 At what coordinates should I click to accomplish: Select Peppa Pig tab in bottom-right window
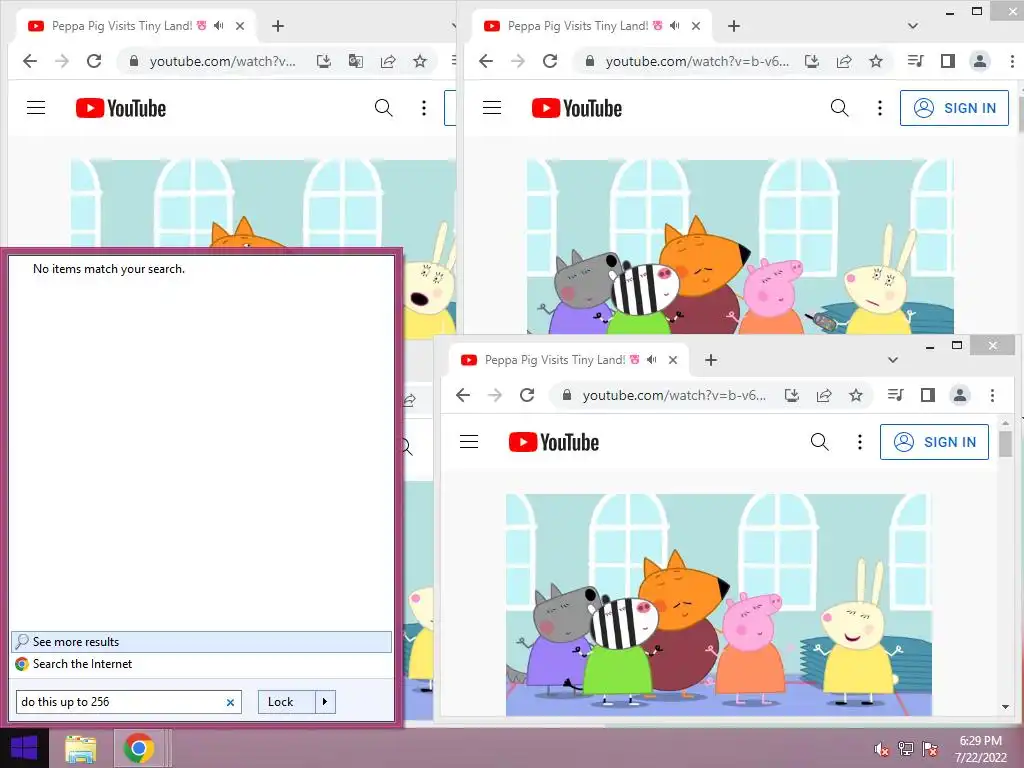569,360
